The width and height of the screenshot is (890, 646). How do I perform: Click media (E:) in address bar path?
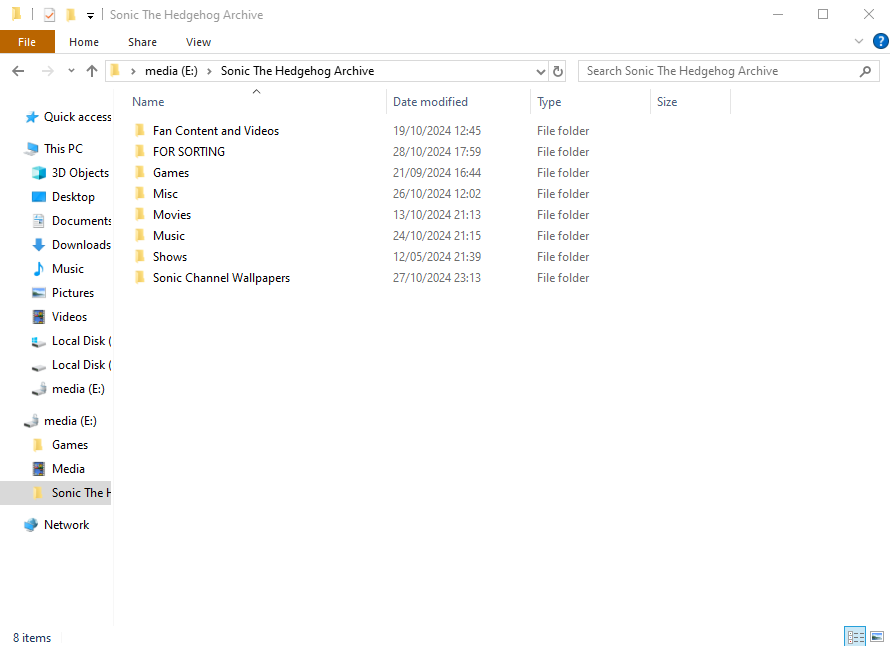pos(171,71)
